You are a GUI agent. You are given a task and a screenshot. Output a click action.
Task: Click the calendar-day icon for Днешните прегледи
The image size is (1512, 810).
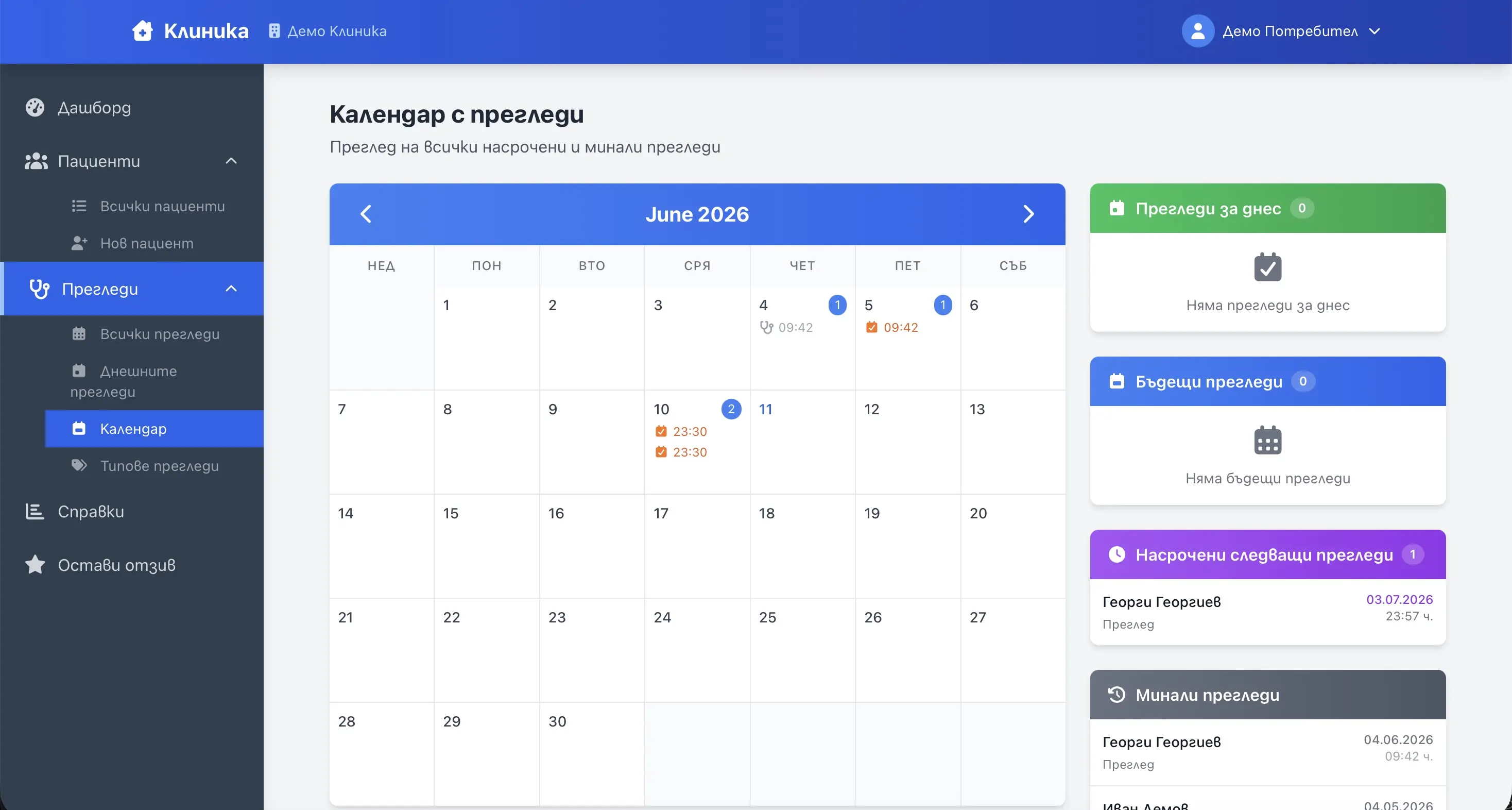tap(79, 370)
